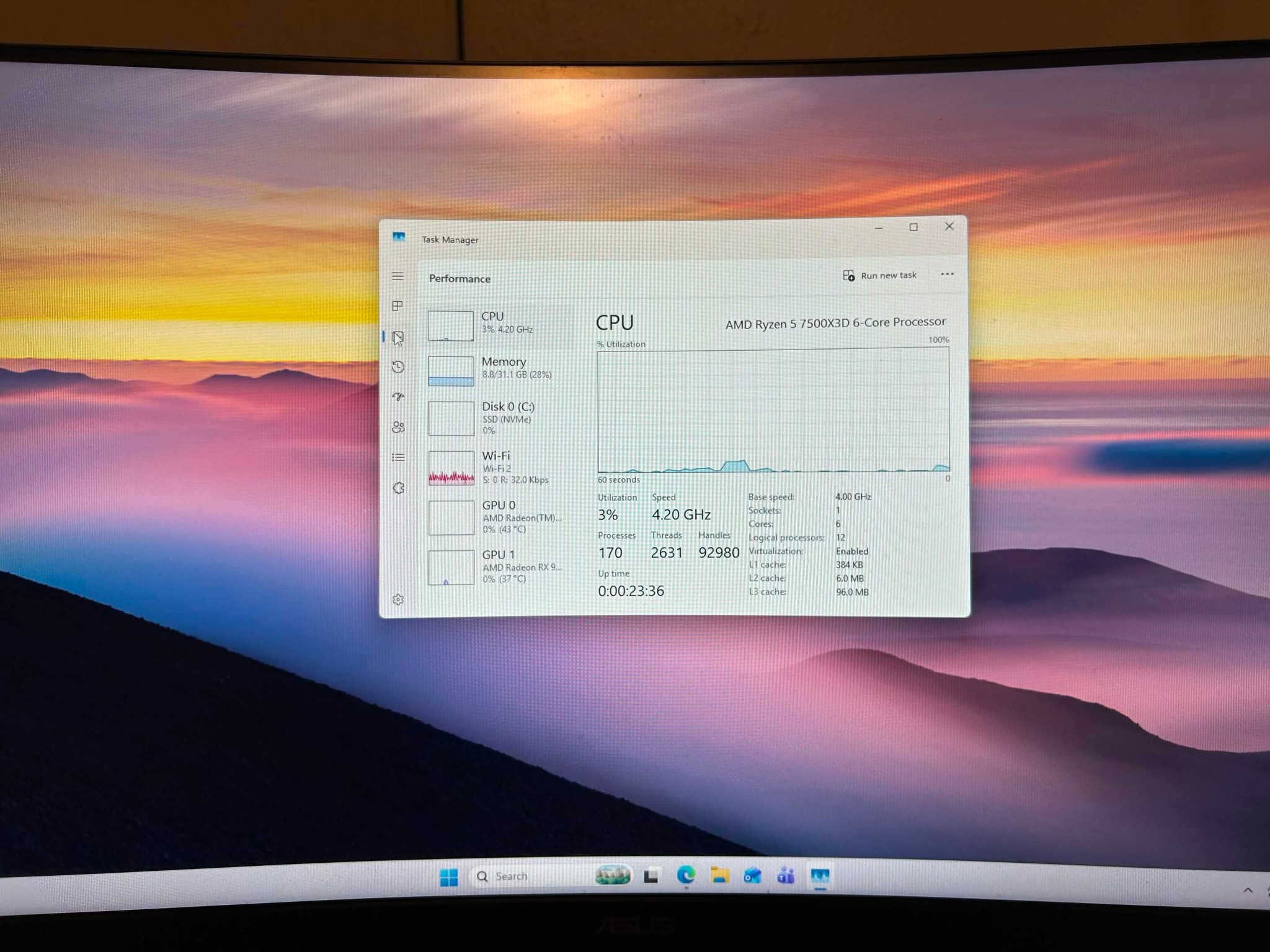Open Microsoft Teams from the taskbar
The image size is (1270, 952).
point(786,876)
